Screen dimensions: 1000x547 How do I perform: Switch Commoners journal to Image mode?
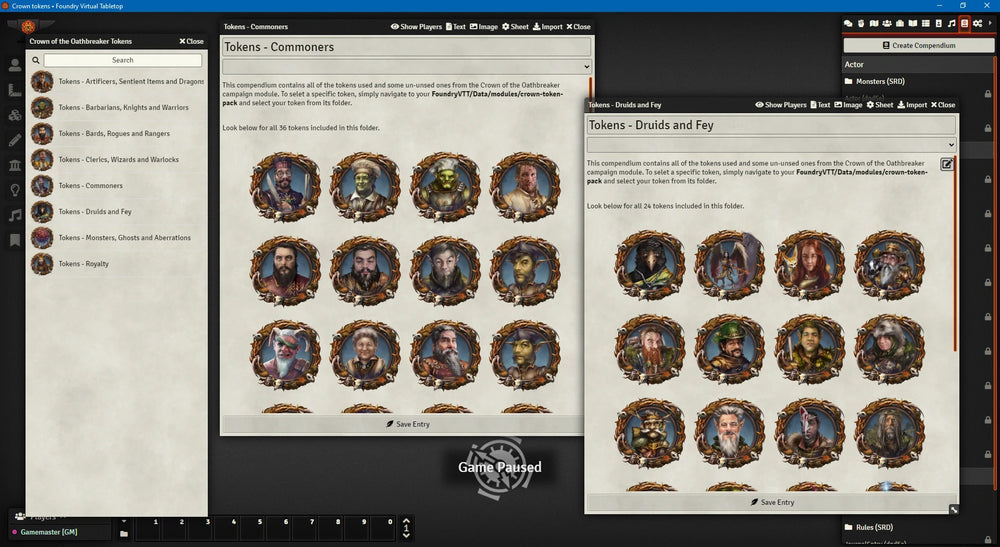click(x=484, y=27)
